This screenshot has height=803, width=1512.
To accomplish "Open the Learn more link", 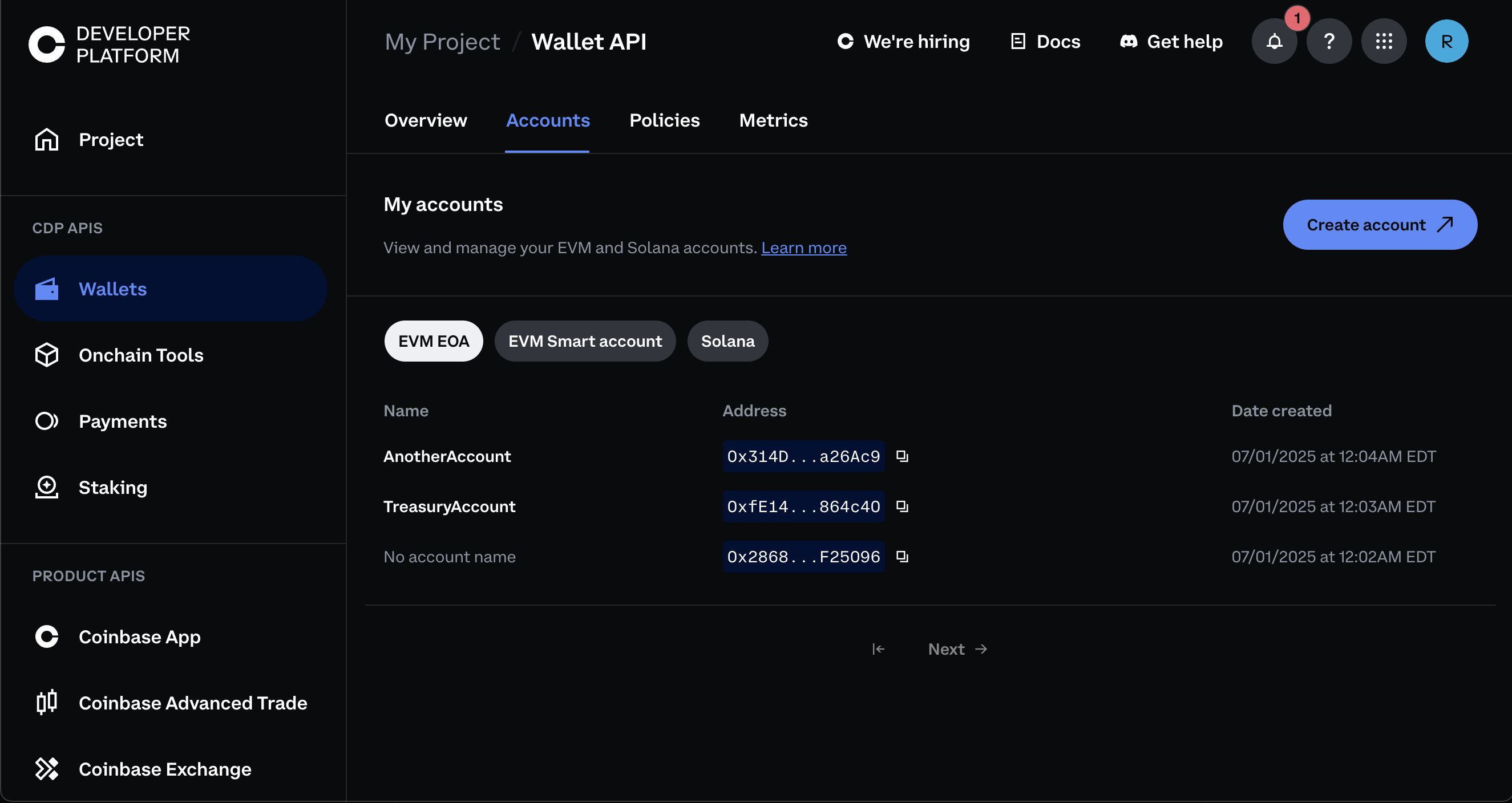I will click(x=803, y=248).
